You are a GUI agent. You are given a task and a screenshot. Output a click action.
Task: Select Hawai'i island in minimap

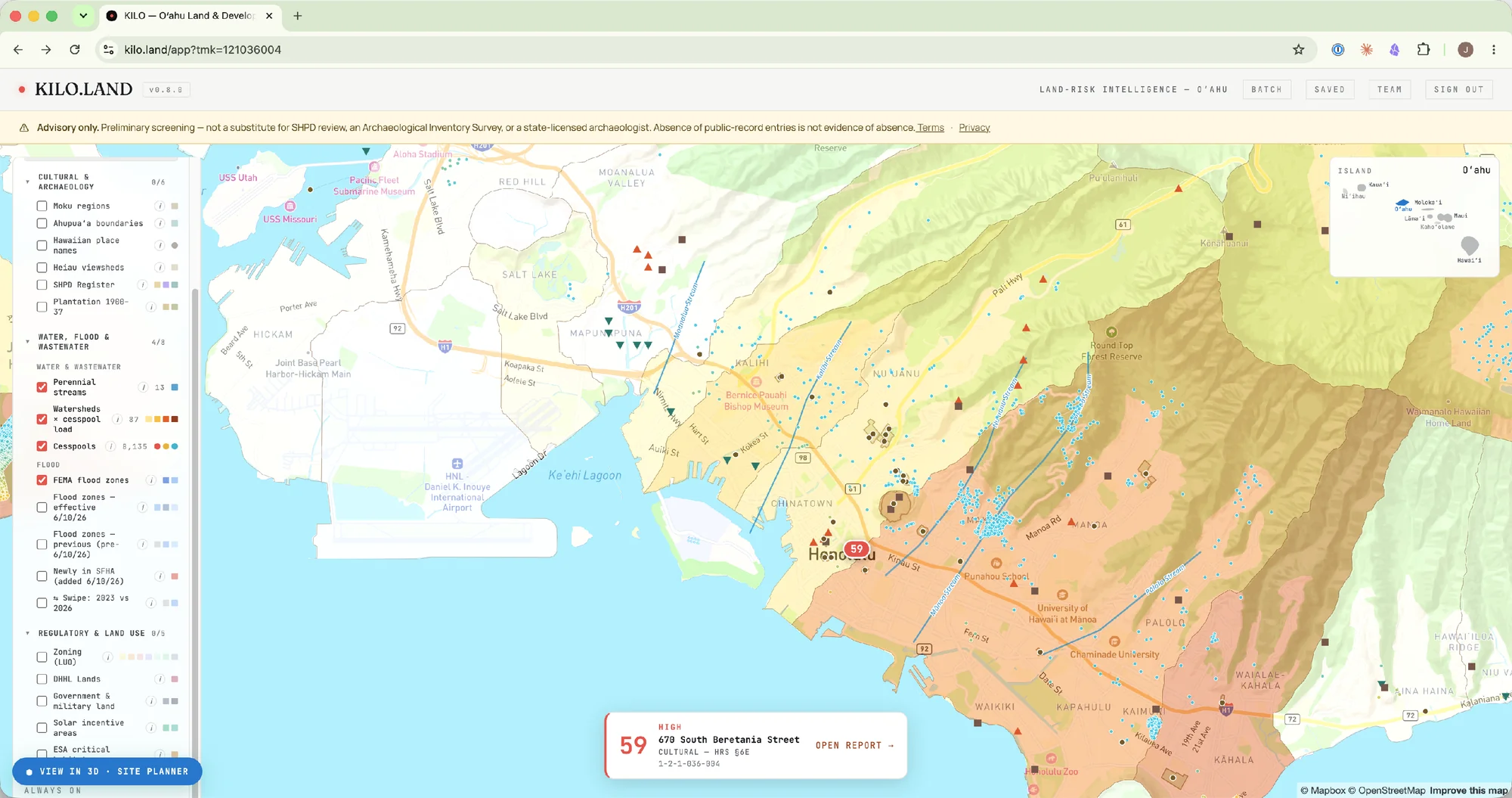pyautogui.click(x=1470, y=246)
